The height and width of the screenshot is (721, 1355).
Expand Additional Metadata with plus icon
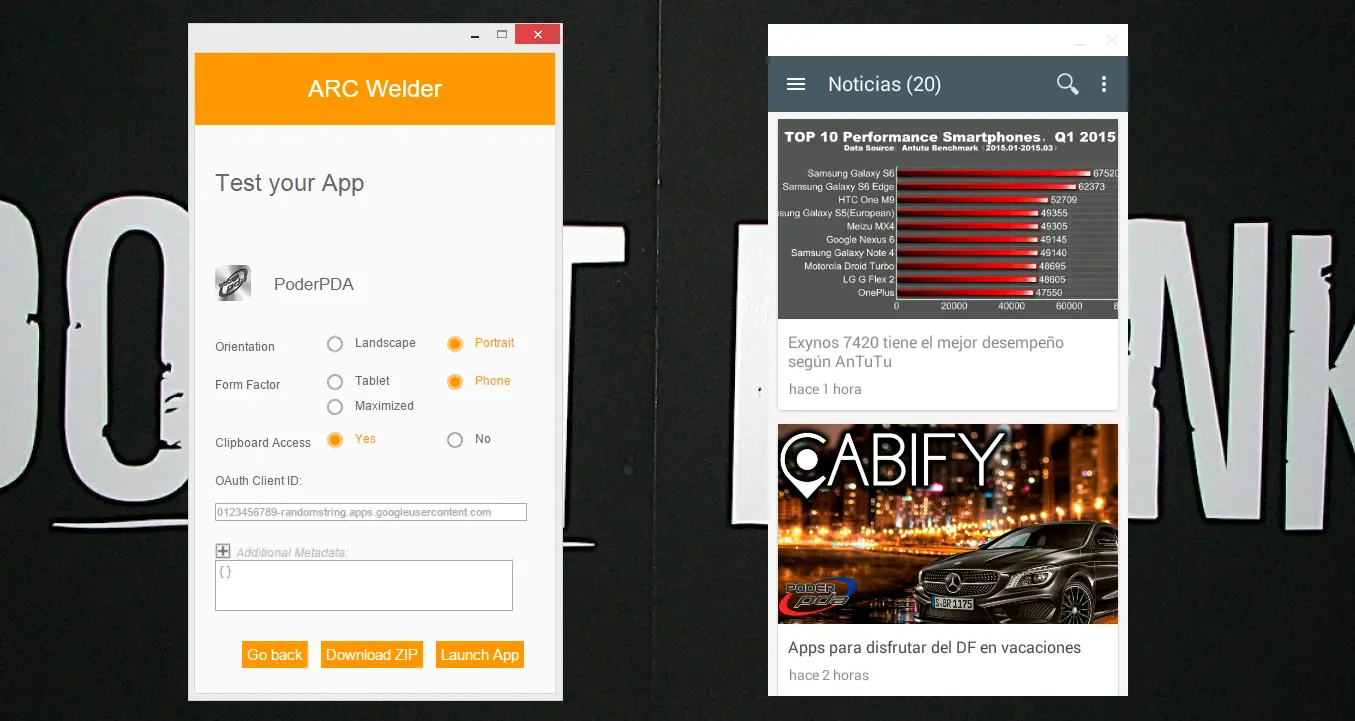point(223,551)
